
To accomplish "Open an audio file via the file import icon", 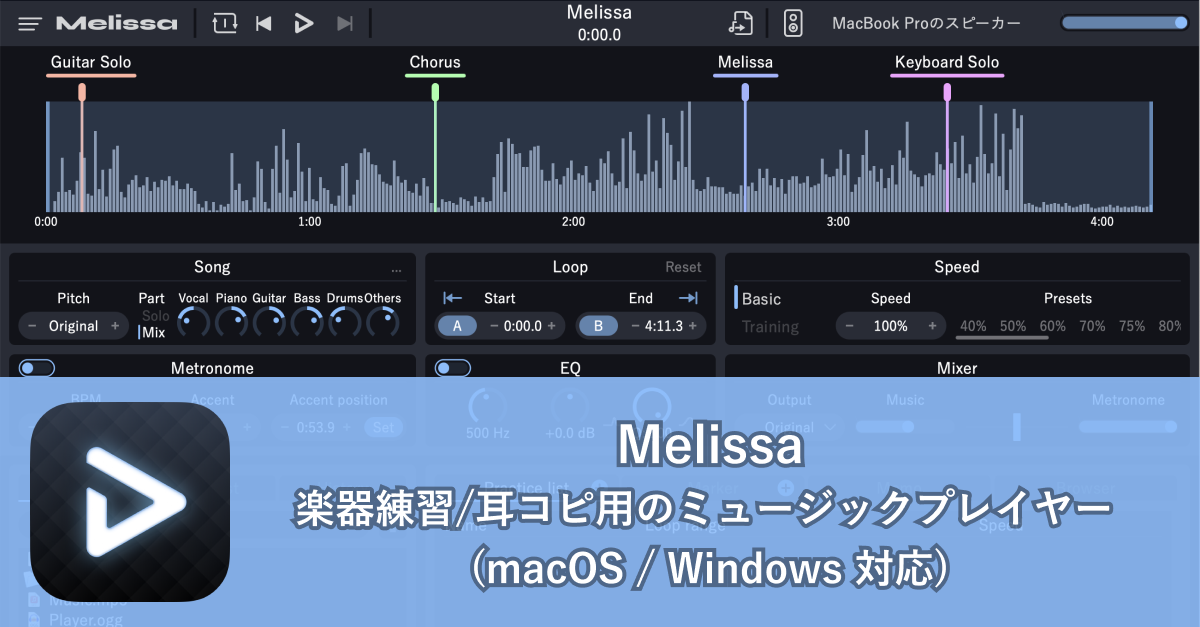I will point(740,22).
